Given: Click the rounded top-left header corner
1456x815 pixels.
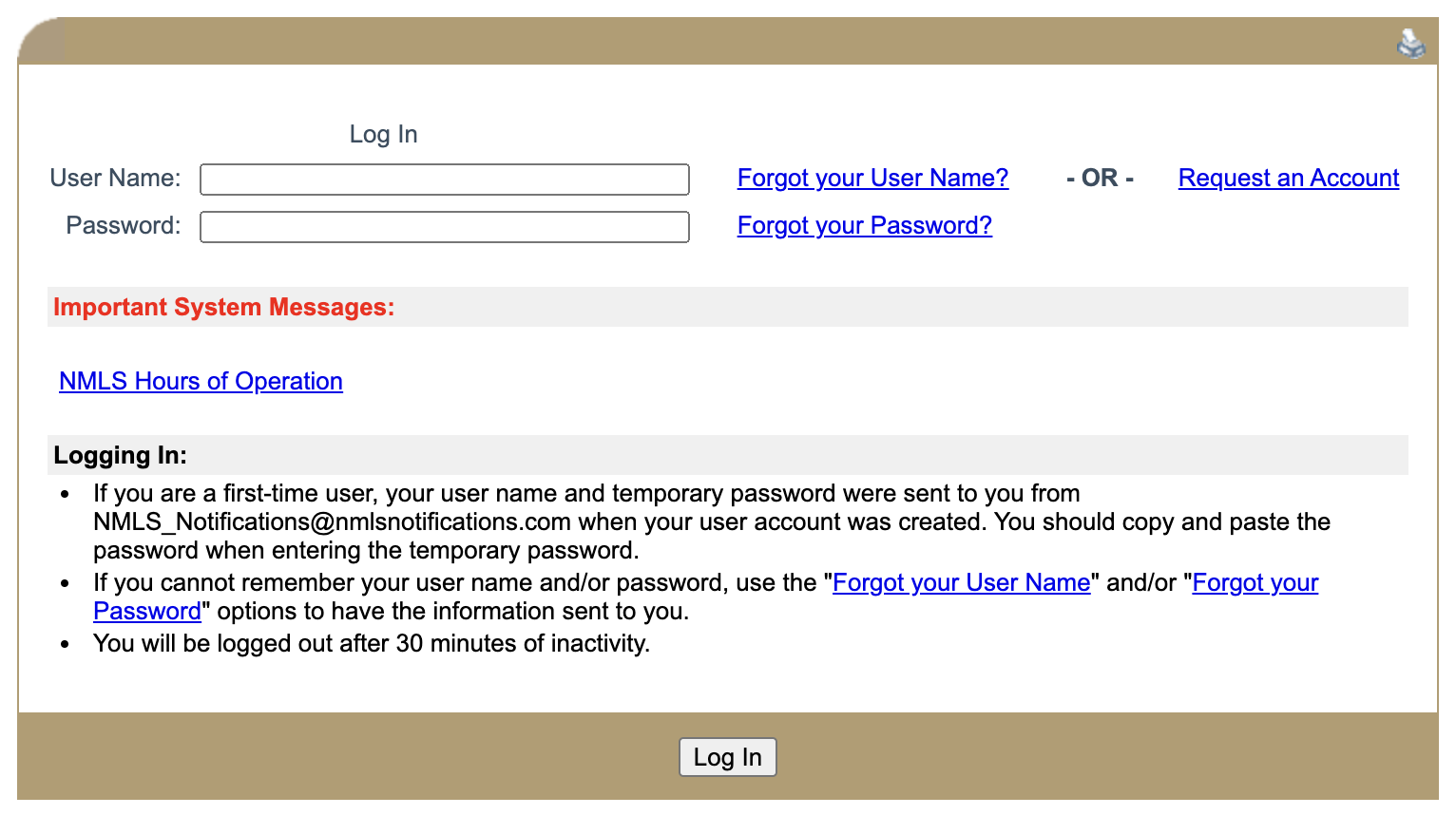Looking at the screenshot, I should coord(40,42).
